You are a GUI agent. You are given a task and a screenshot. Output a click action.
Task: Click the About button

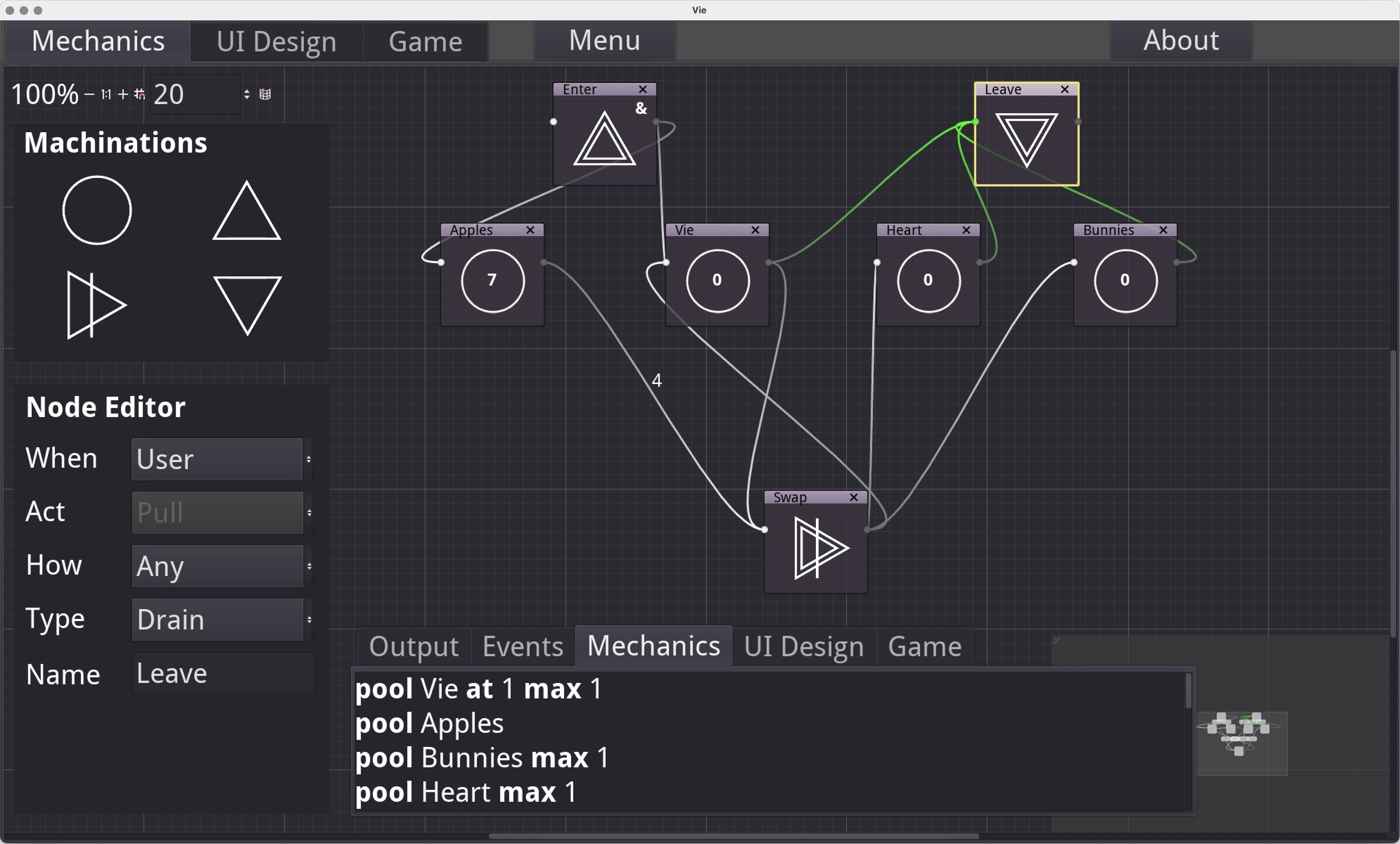tap(1181, 40)
